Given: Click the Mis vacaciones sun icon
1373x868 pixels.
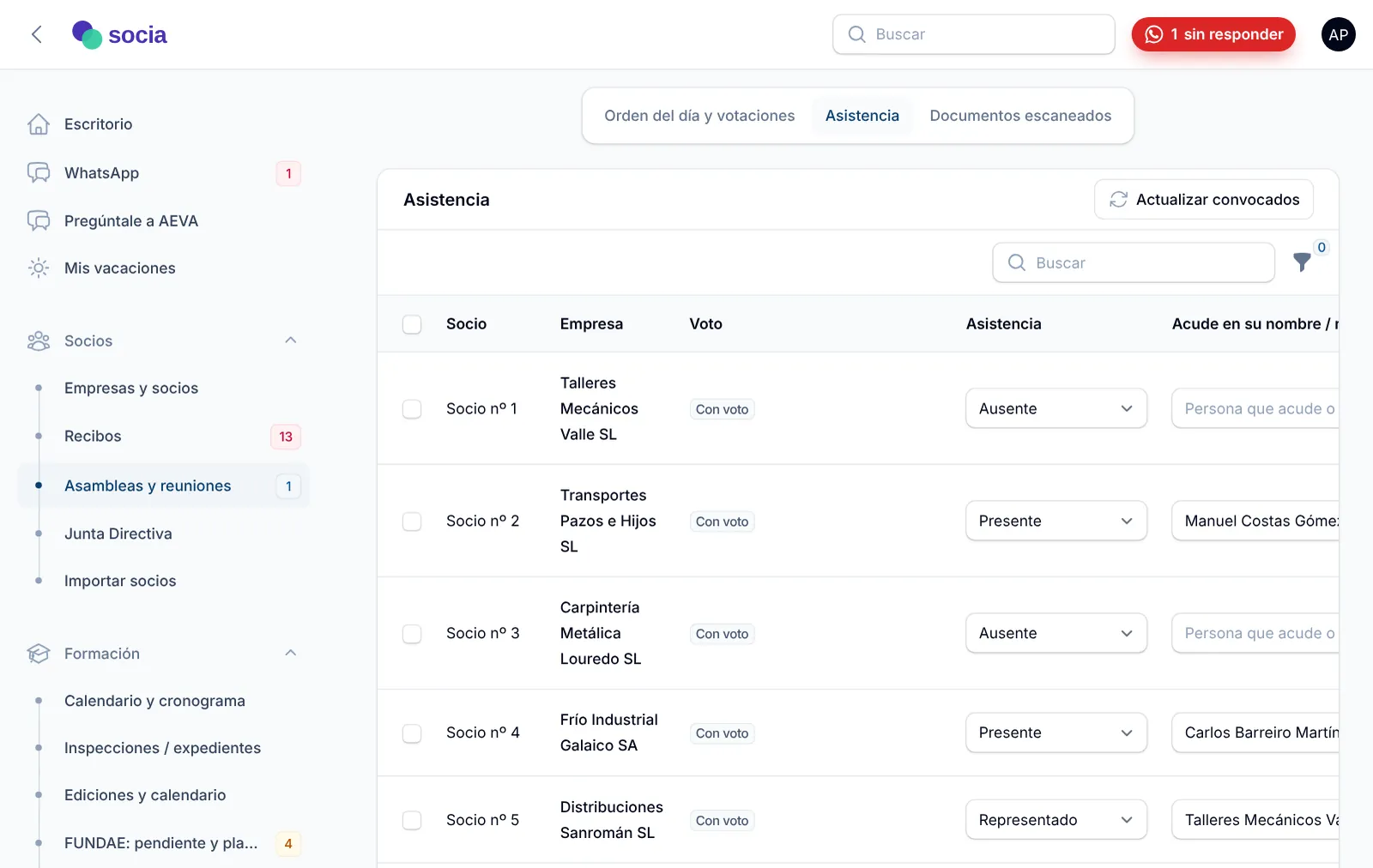Looking at the screenshot, I should [x=39, y=268].
